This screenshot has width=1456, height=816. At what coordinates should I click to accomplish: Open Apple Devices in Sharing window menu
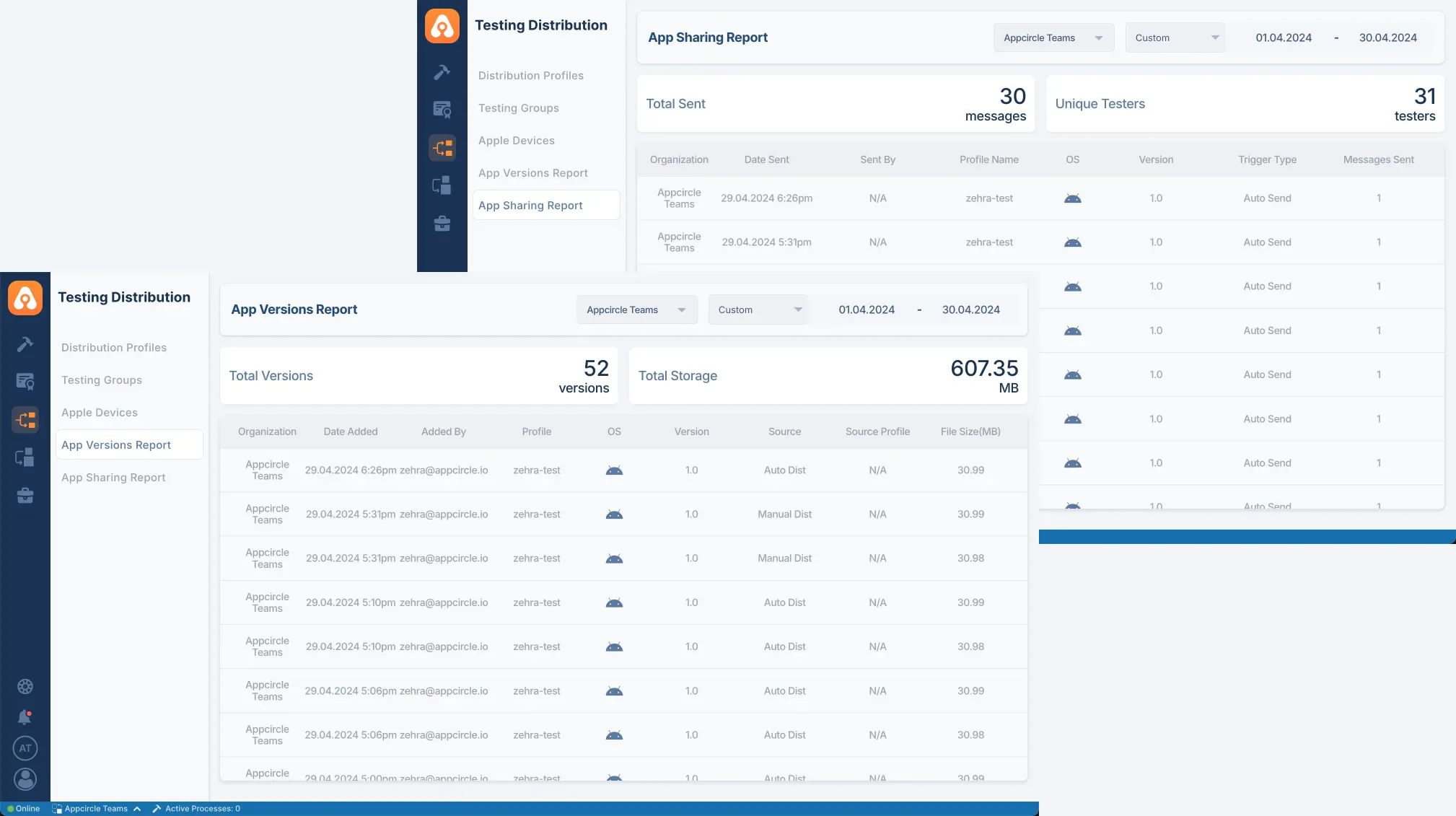(x=517, y=141)
